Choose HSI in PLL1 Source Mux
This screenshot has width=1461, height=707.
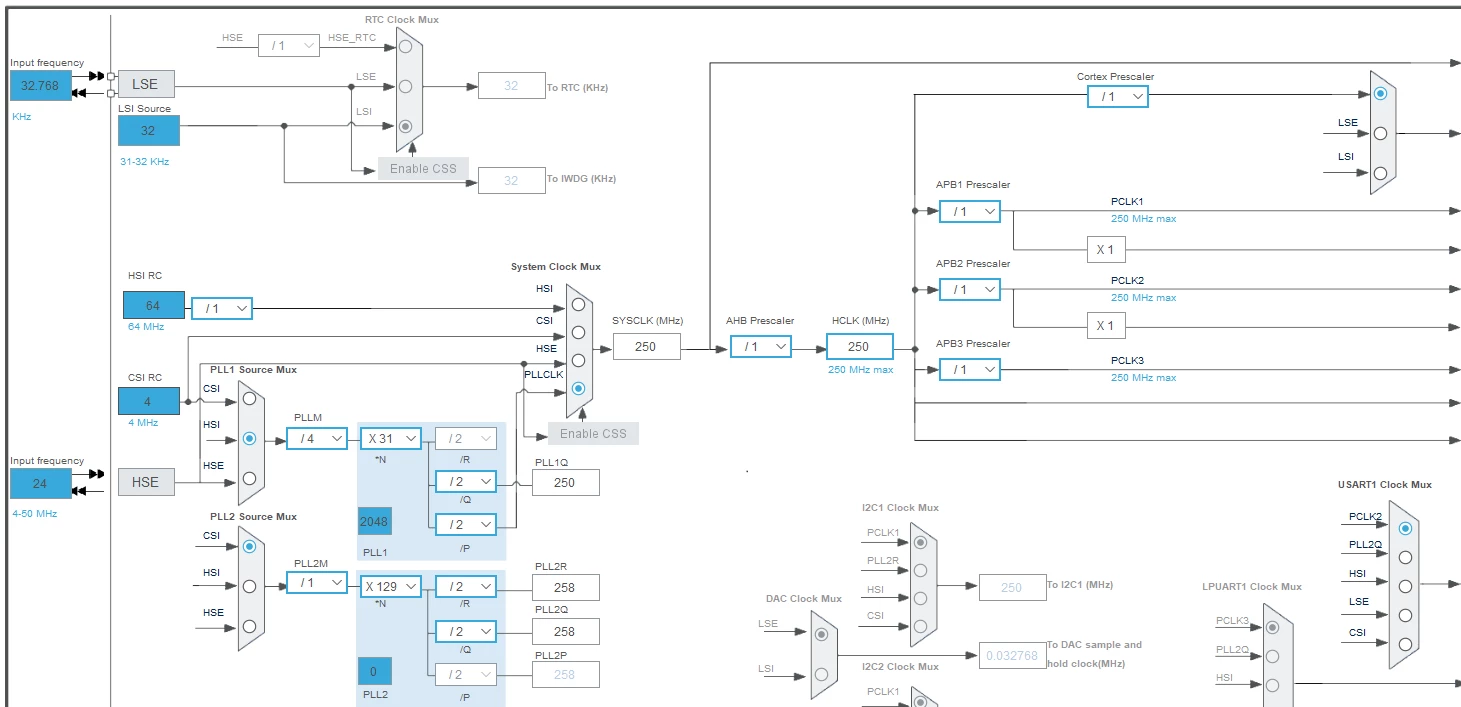point(249,438)
